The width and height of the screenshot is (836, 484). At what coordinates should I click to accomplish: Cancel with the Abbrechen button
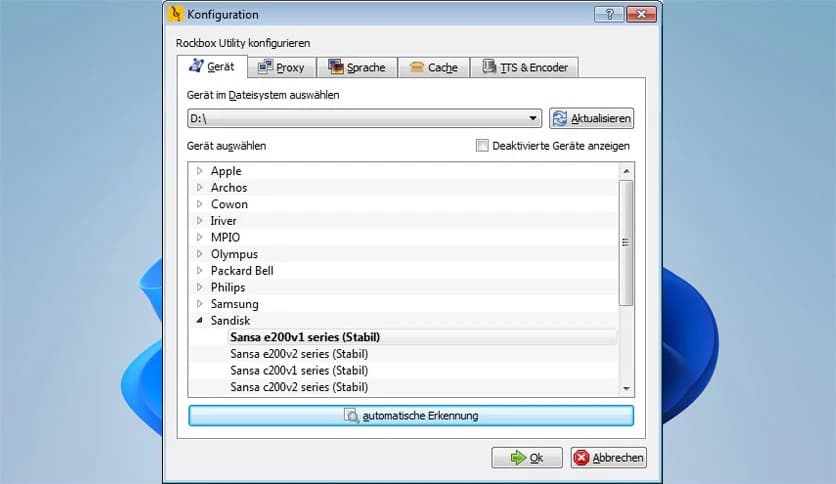point(608,457)
